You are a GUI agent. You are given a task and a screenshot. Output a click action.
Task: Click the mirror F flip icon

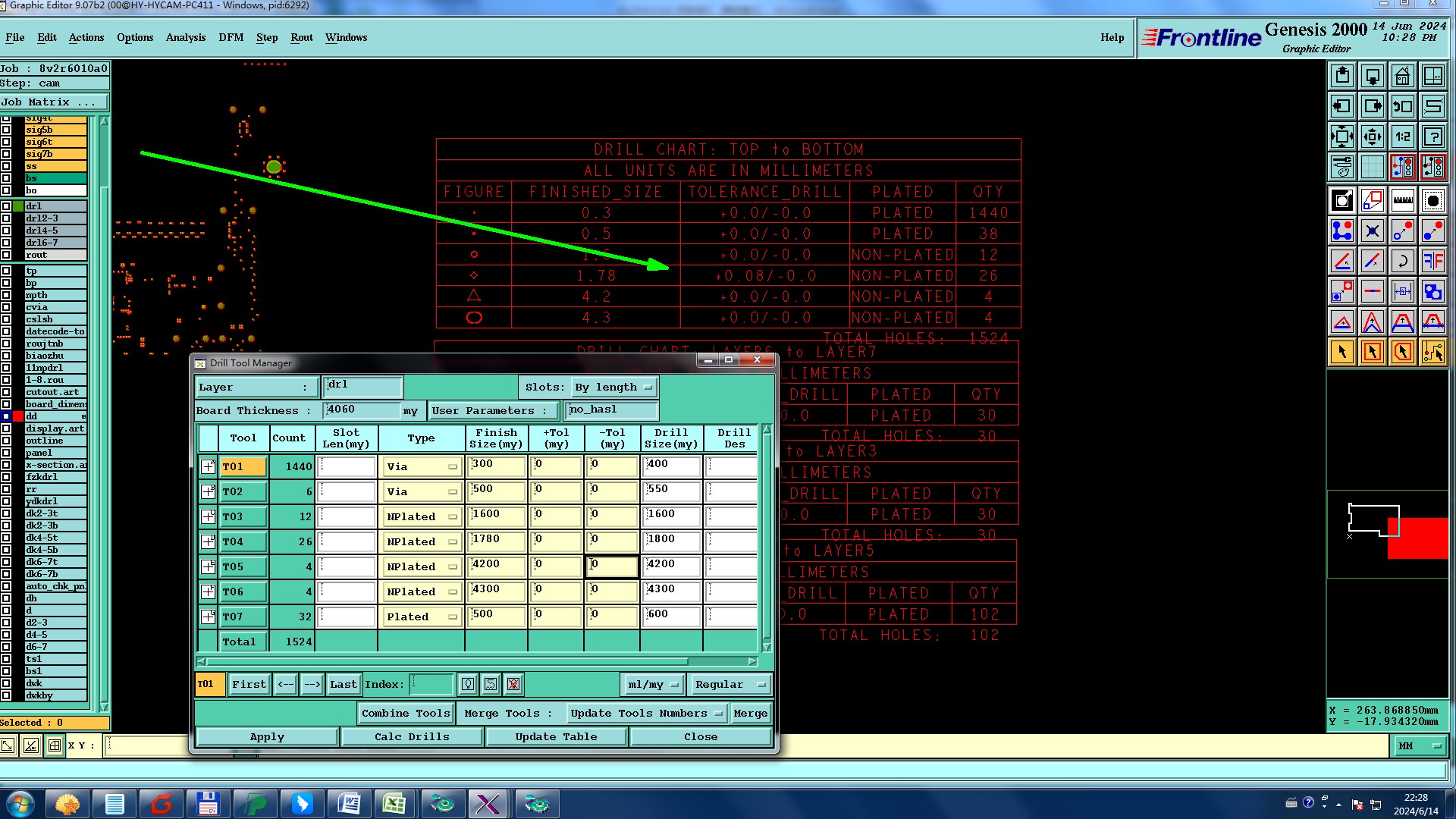(x=1433, y=262)
